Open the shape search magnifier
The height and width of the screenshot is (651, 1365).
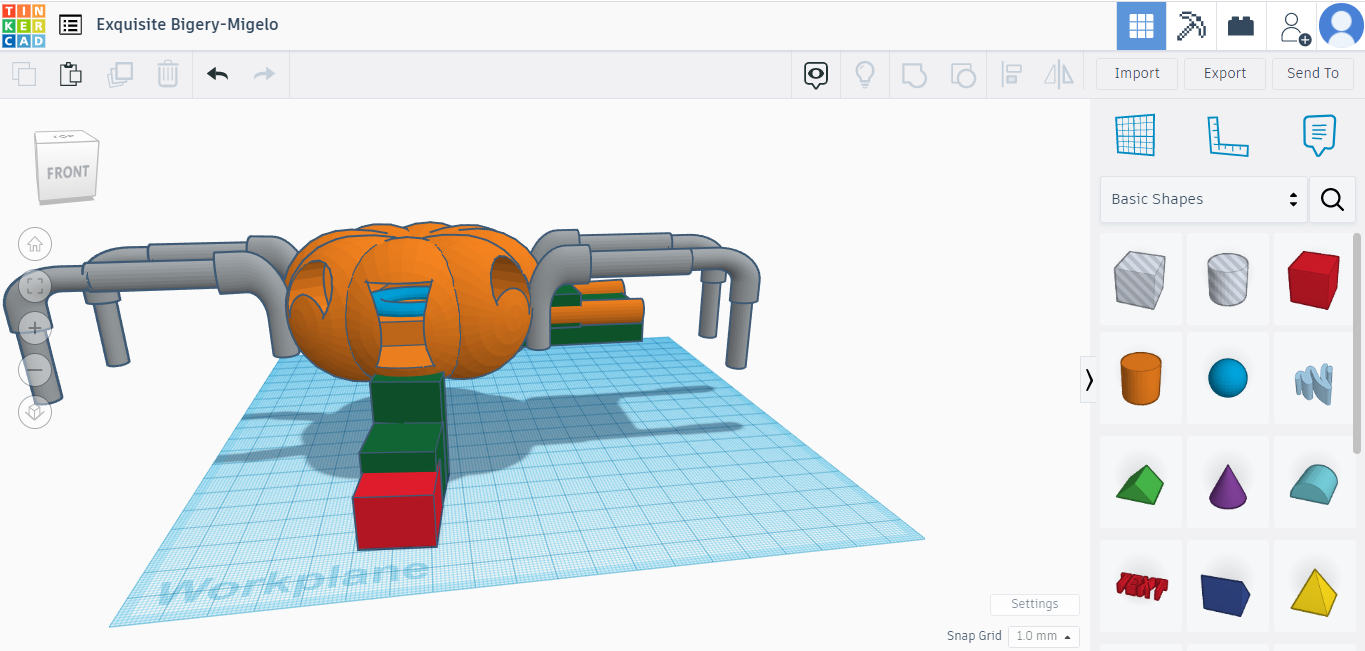(x=1332, y=199)
